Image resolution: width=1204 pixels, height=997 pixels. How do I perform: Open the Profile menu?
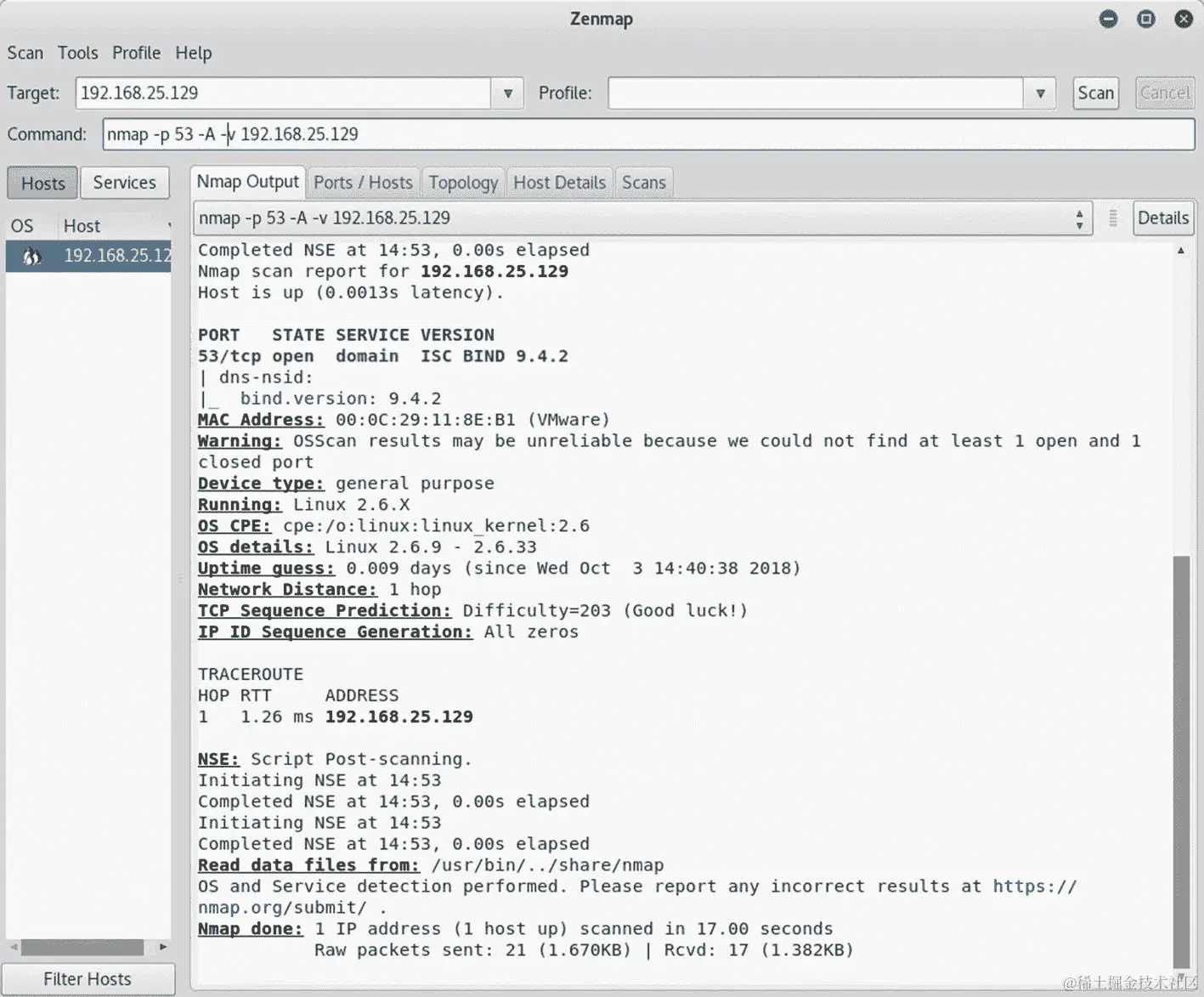click(x=136, y=53)
